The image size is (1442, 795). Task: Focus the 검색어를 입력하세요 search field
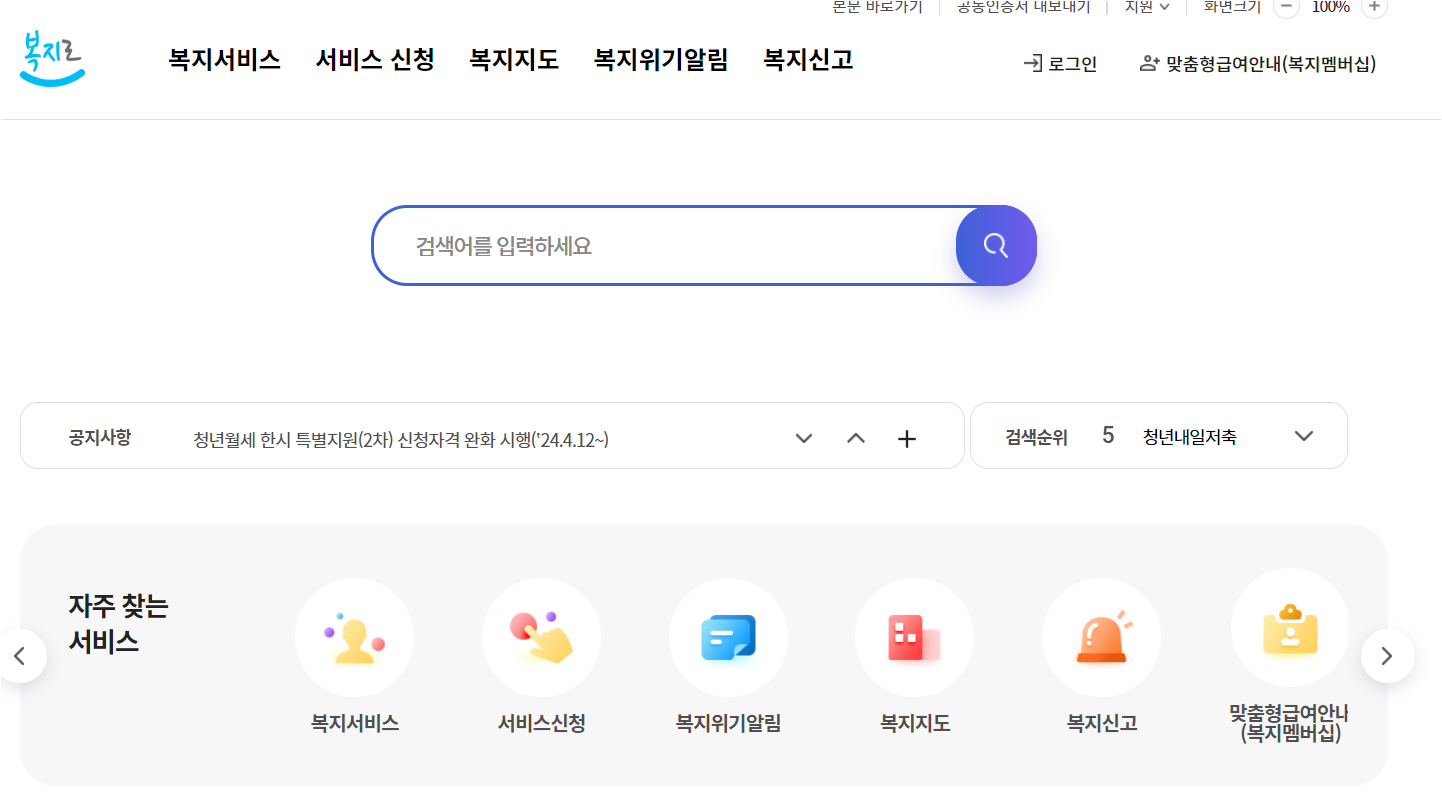click(665, 246)
